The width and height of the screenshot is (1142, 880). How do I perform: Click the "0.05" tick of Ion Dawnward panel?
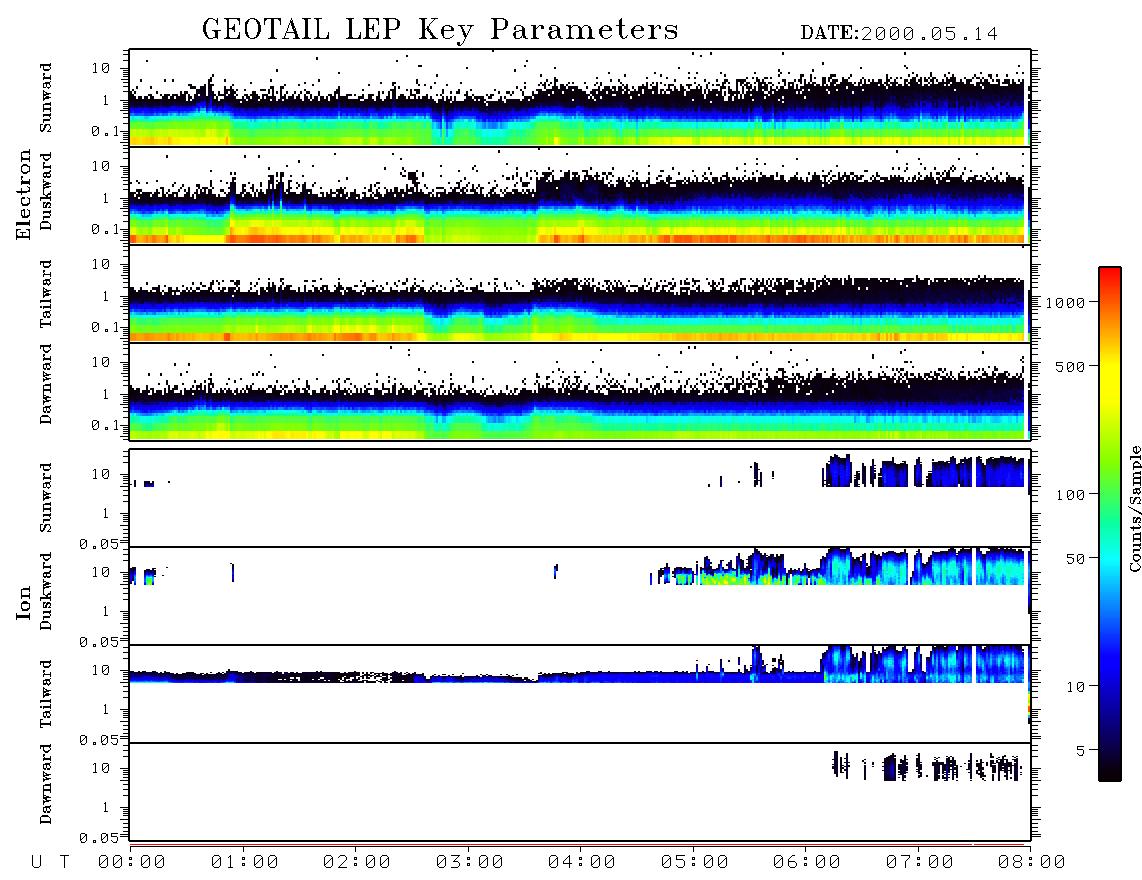coord(98,838)
